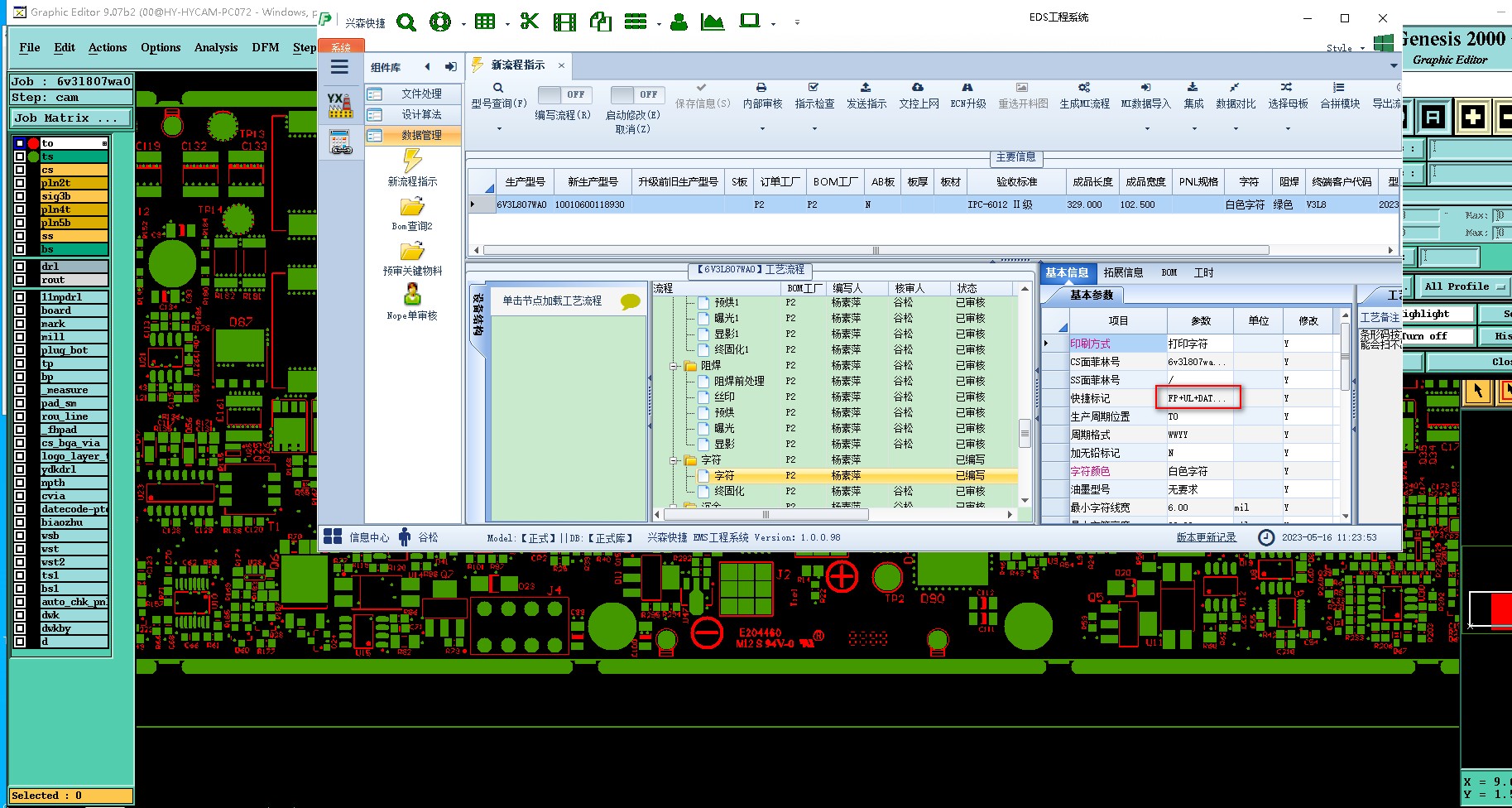Toggle visibility checkbox for layer sig3b
Viewport: 1512px width, 808px height.
(20, 196)
